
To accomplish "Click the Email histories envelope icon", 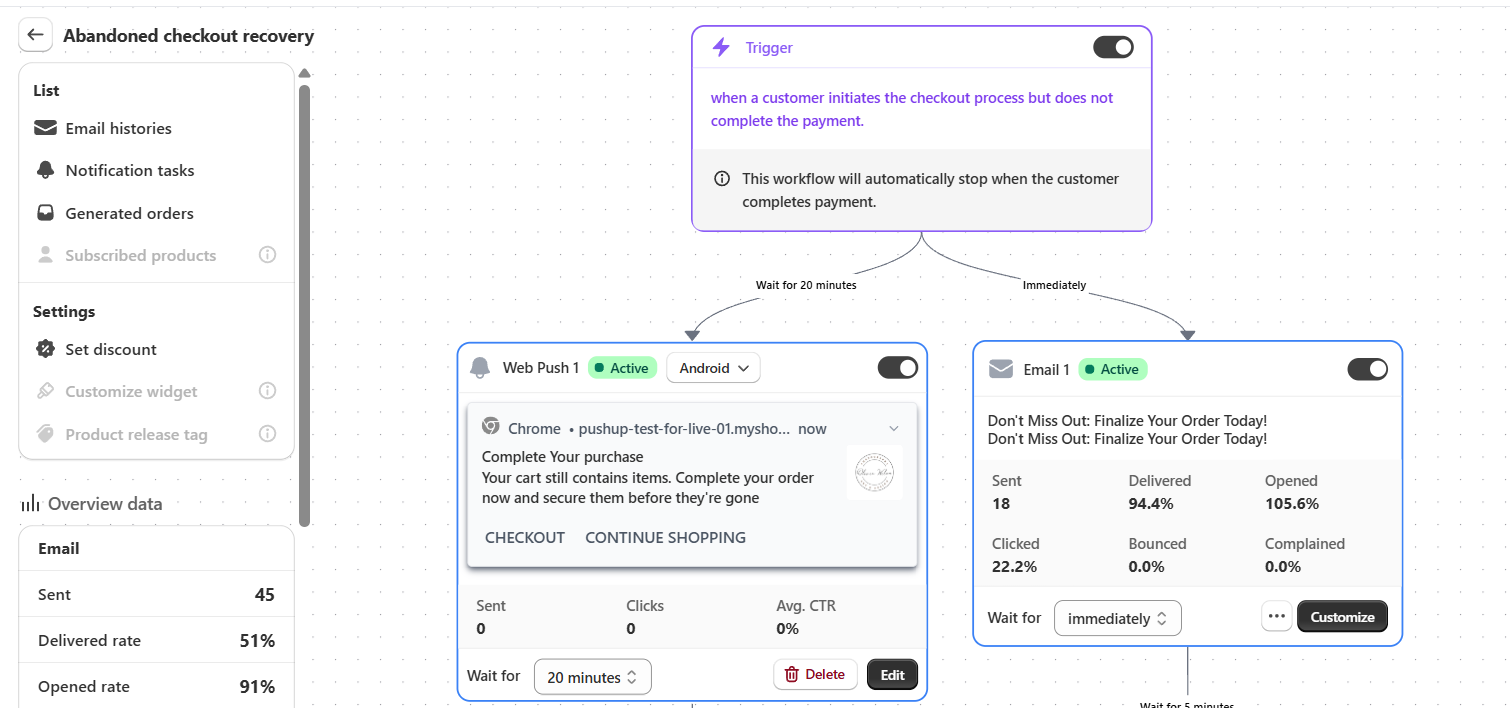I will coord(45,128).
